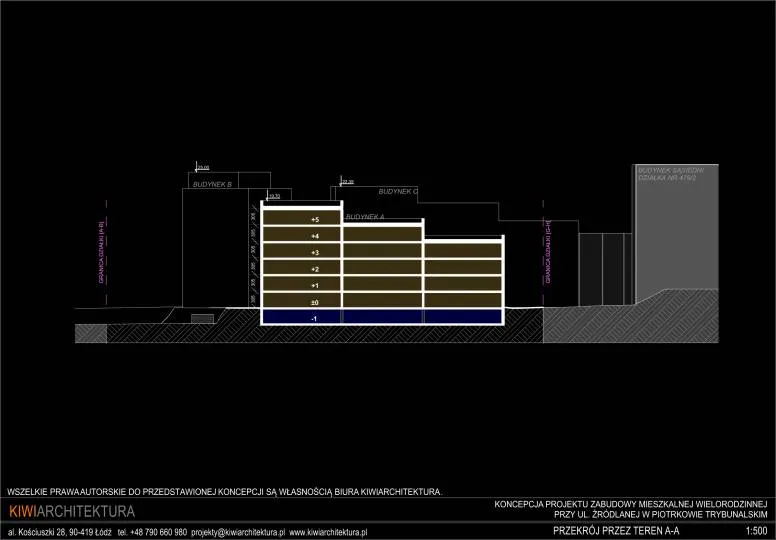Select the +1 floor level label

[x=315, y=285]
